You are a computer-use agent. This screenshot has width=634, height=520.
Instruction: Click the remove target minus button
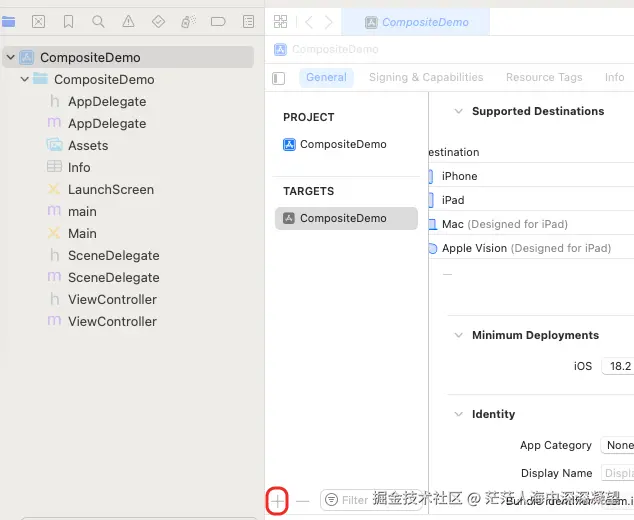pyautogui.click(x=302, y=501)
